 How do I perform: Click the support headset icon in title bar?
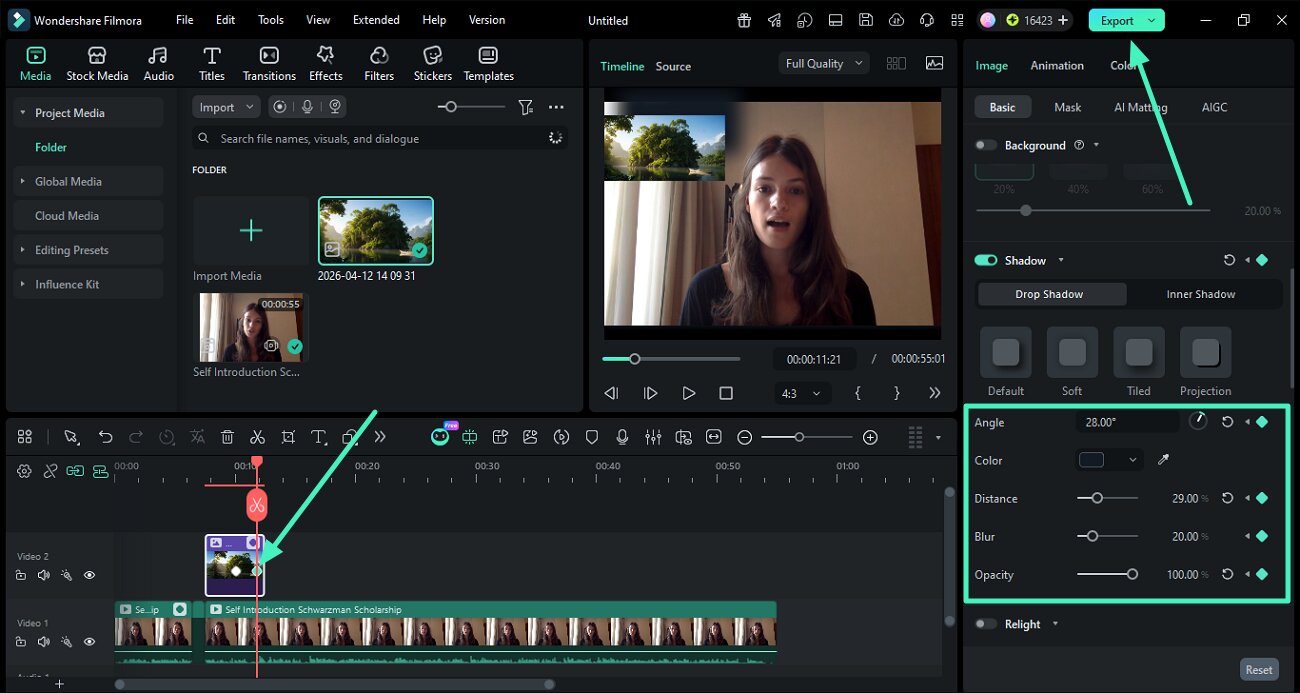pos(927,20)
